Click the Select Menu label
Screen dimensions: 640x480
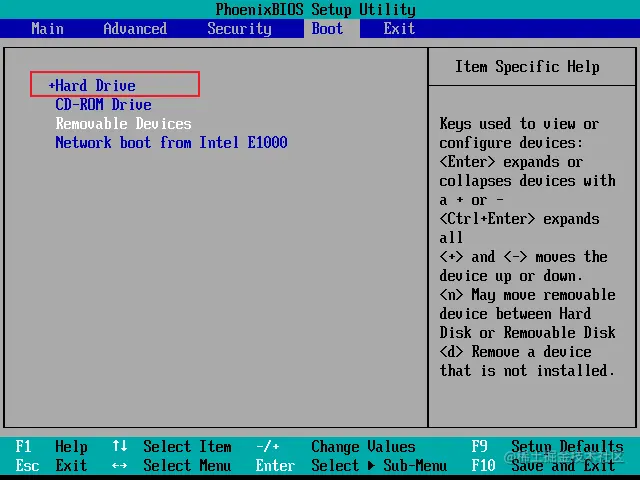pos(187,465)
